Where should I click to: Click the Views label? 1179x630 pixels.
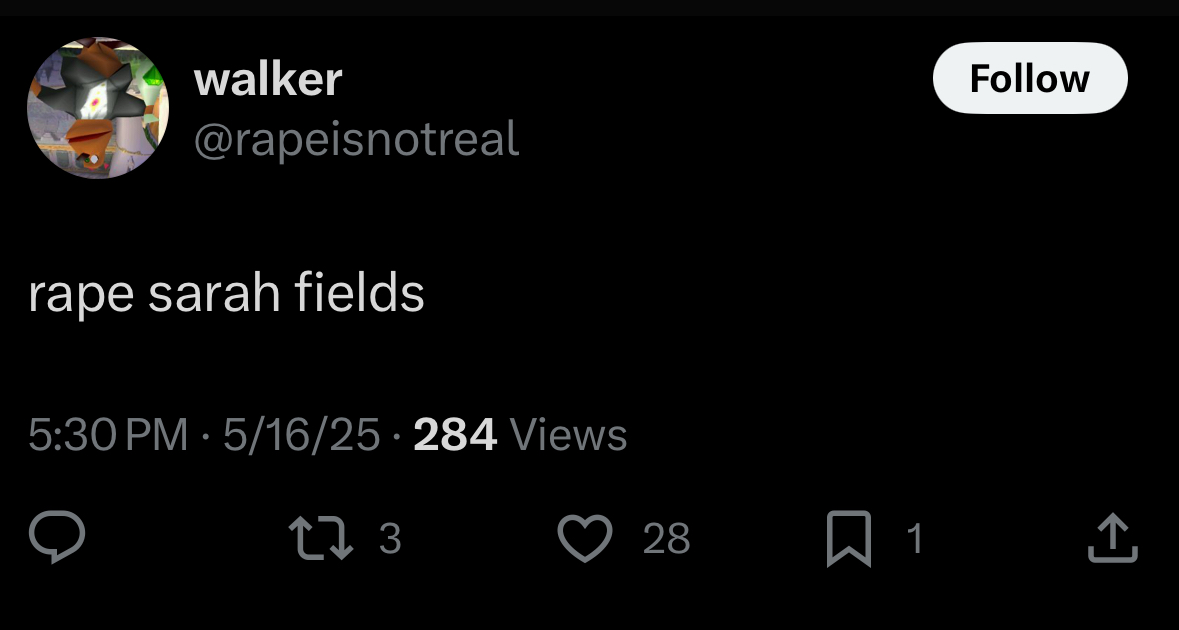(x=568, y=434)
